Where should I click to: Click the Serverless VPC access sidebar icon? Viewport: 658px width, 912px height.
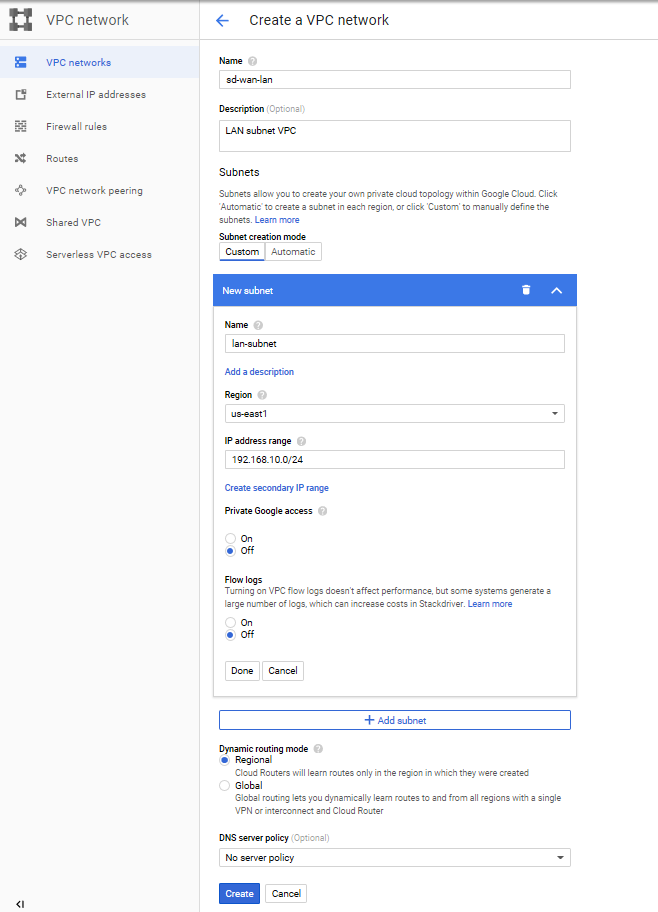click(20, 254)
